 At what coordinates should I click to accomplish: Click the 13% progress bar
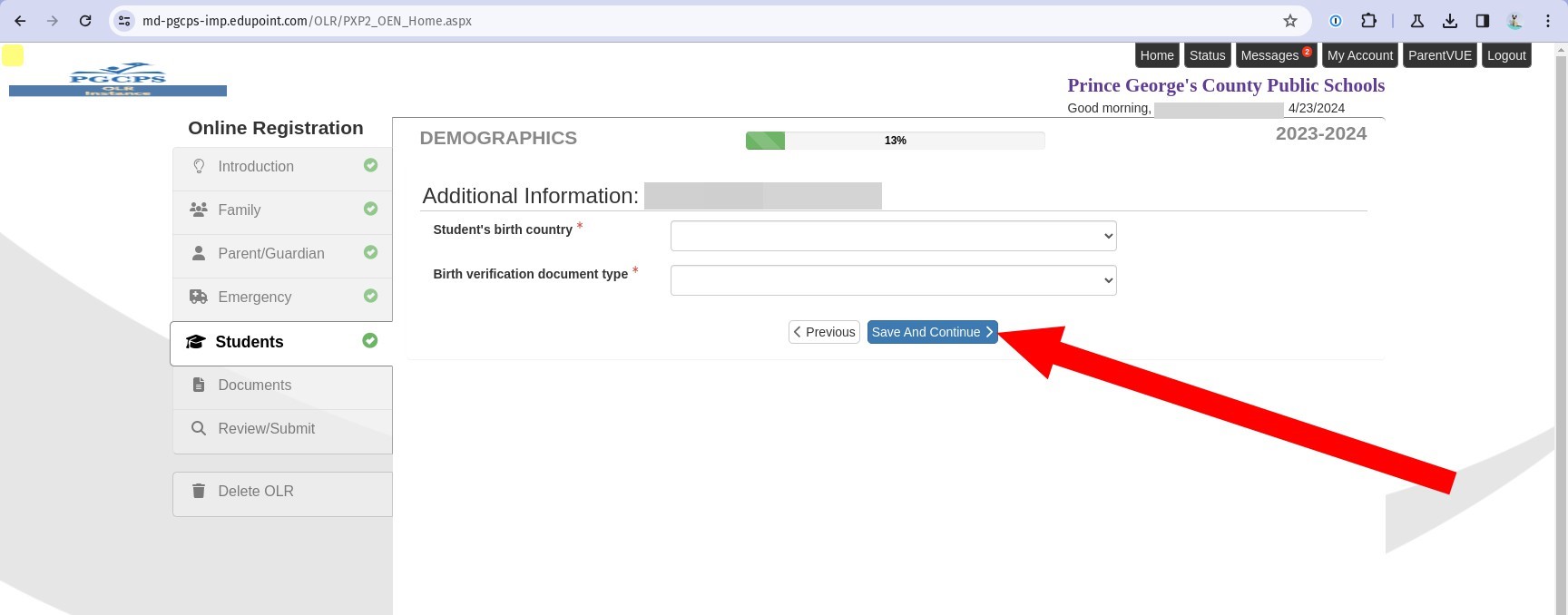pos(895,141)
